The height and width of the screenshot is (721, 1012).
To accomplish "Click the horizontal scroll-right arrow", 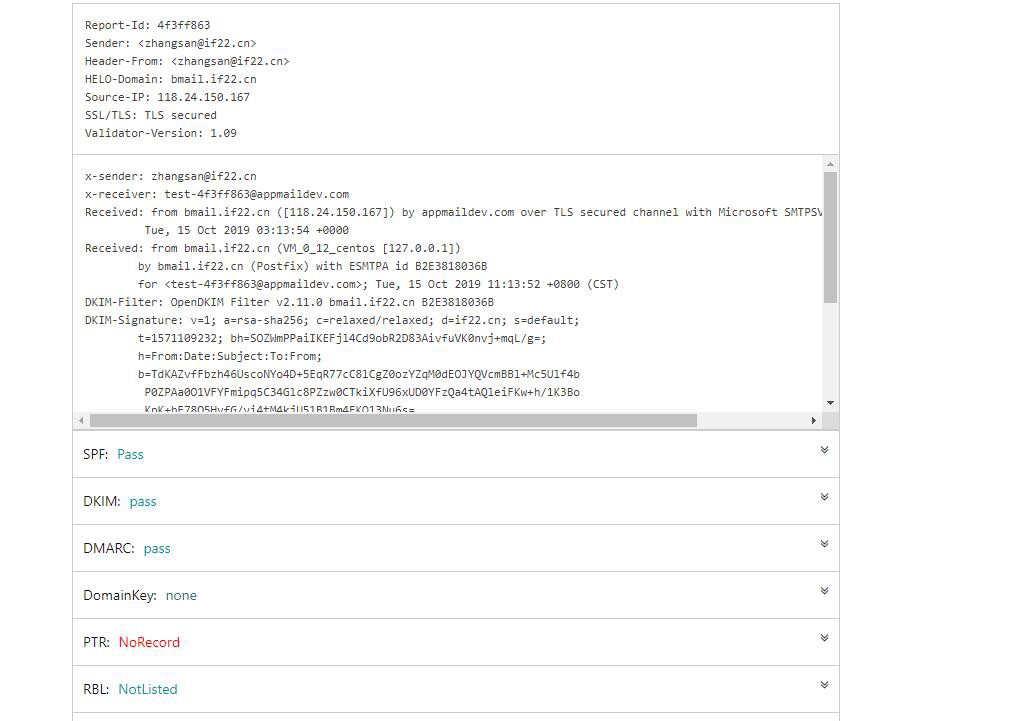I will [x=814, y=421].
